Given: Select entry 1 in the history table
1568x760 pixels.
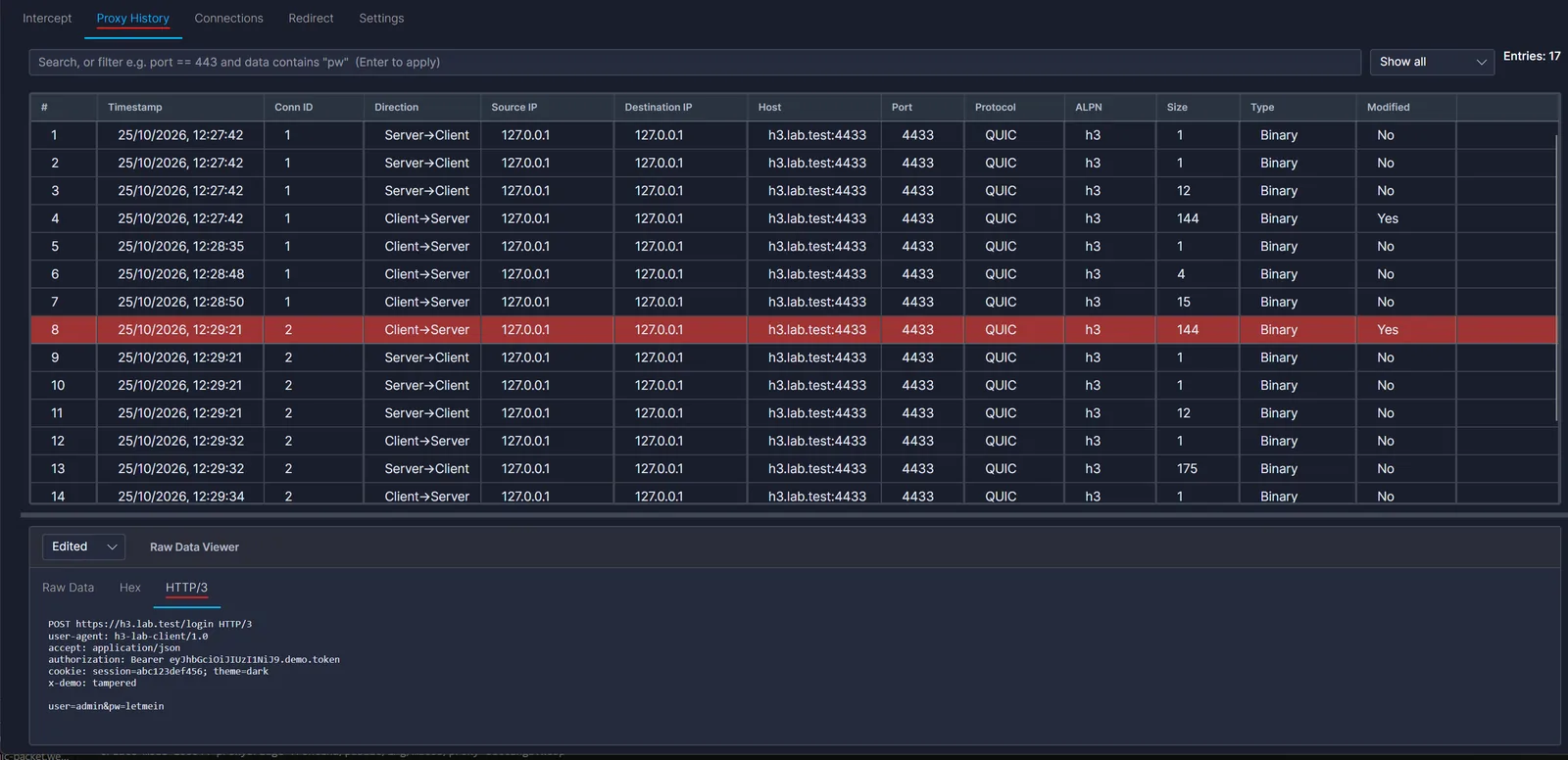Looking at the screenshot, I should tap(794, 135).
